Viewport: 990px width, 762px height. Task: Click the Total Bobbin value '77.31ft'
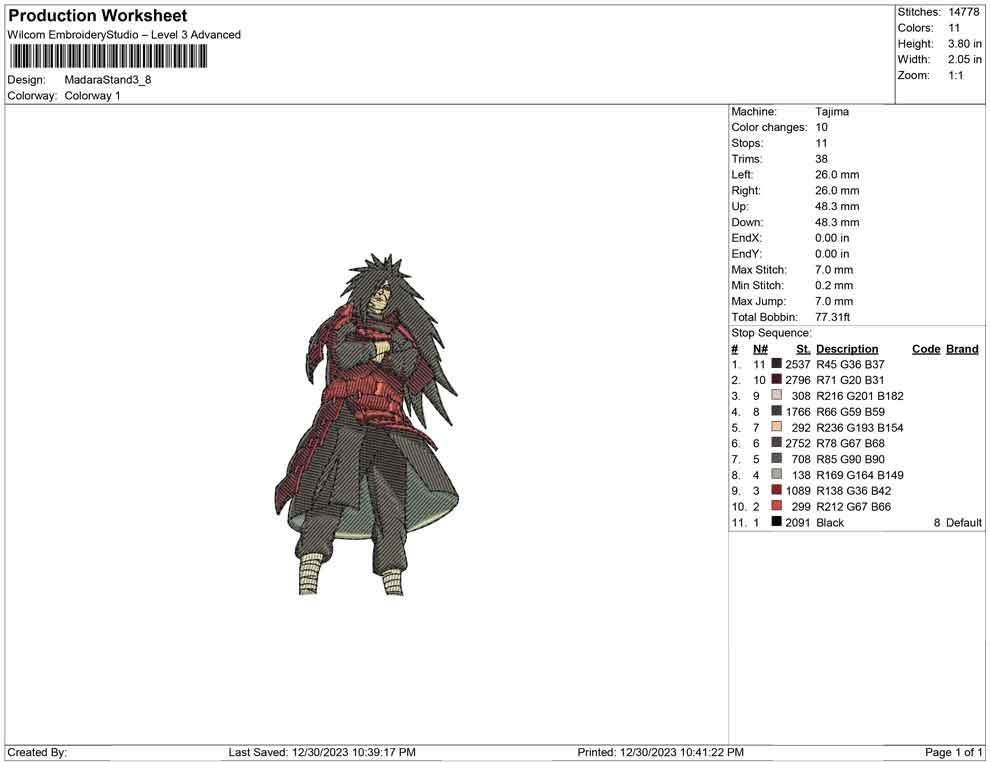[x=833, y=317]
